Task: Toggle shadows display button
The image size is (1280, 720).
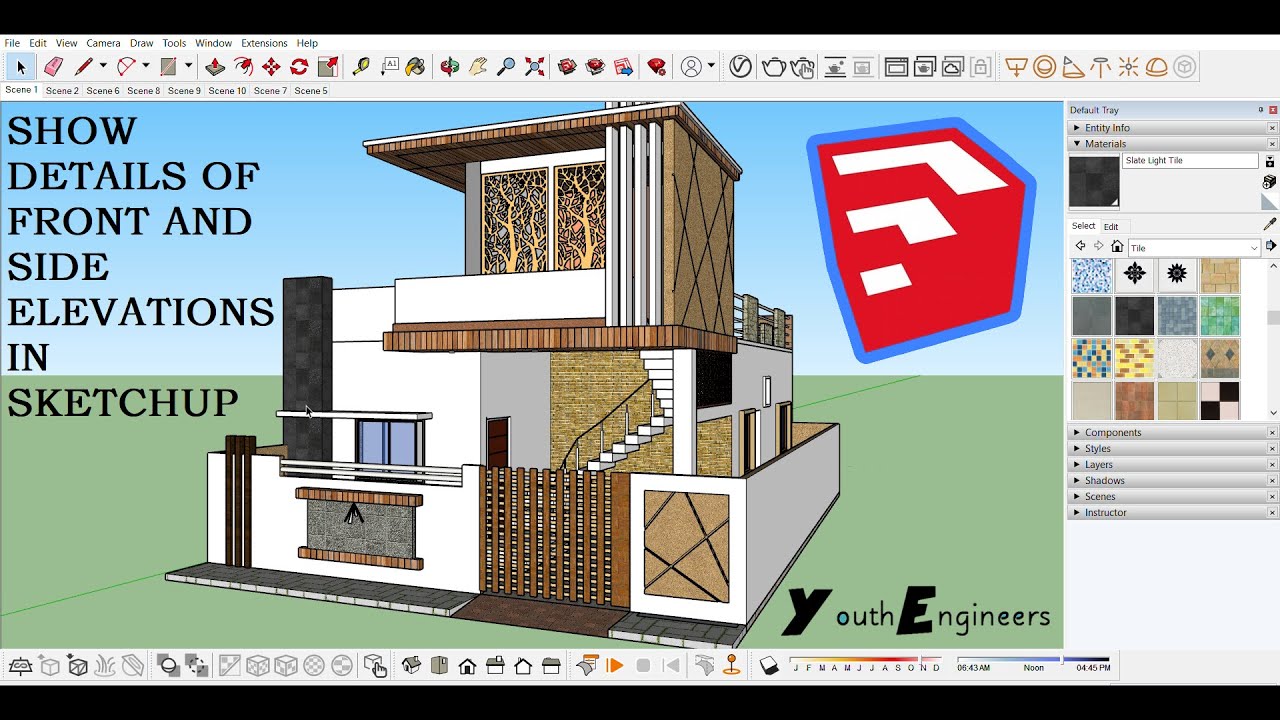Action: click(769, 665)
